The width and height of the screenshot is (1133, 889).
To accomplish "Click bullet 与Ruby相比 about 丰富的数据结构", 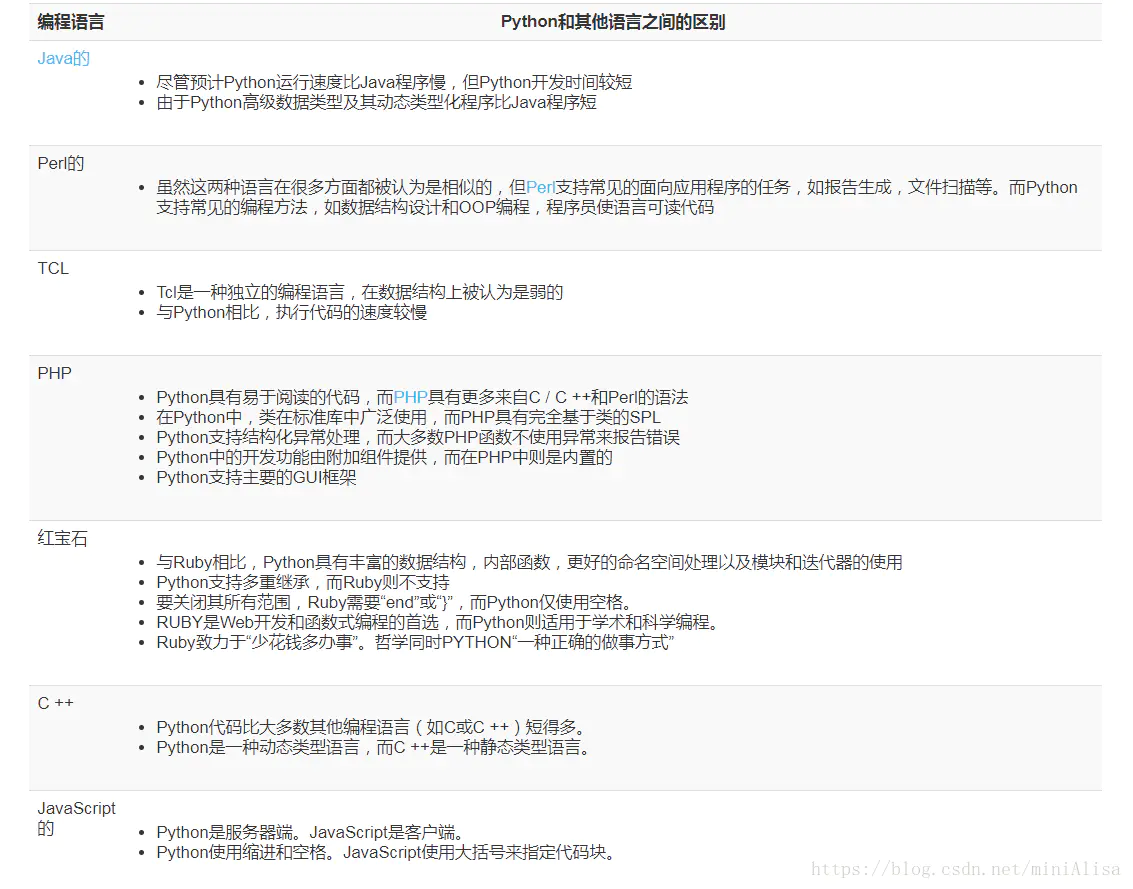I will [x=529, y=562].
